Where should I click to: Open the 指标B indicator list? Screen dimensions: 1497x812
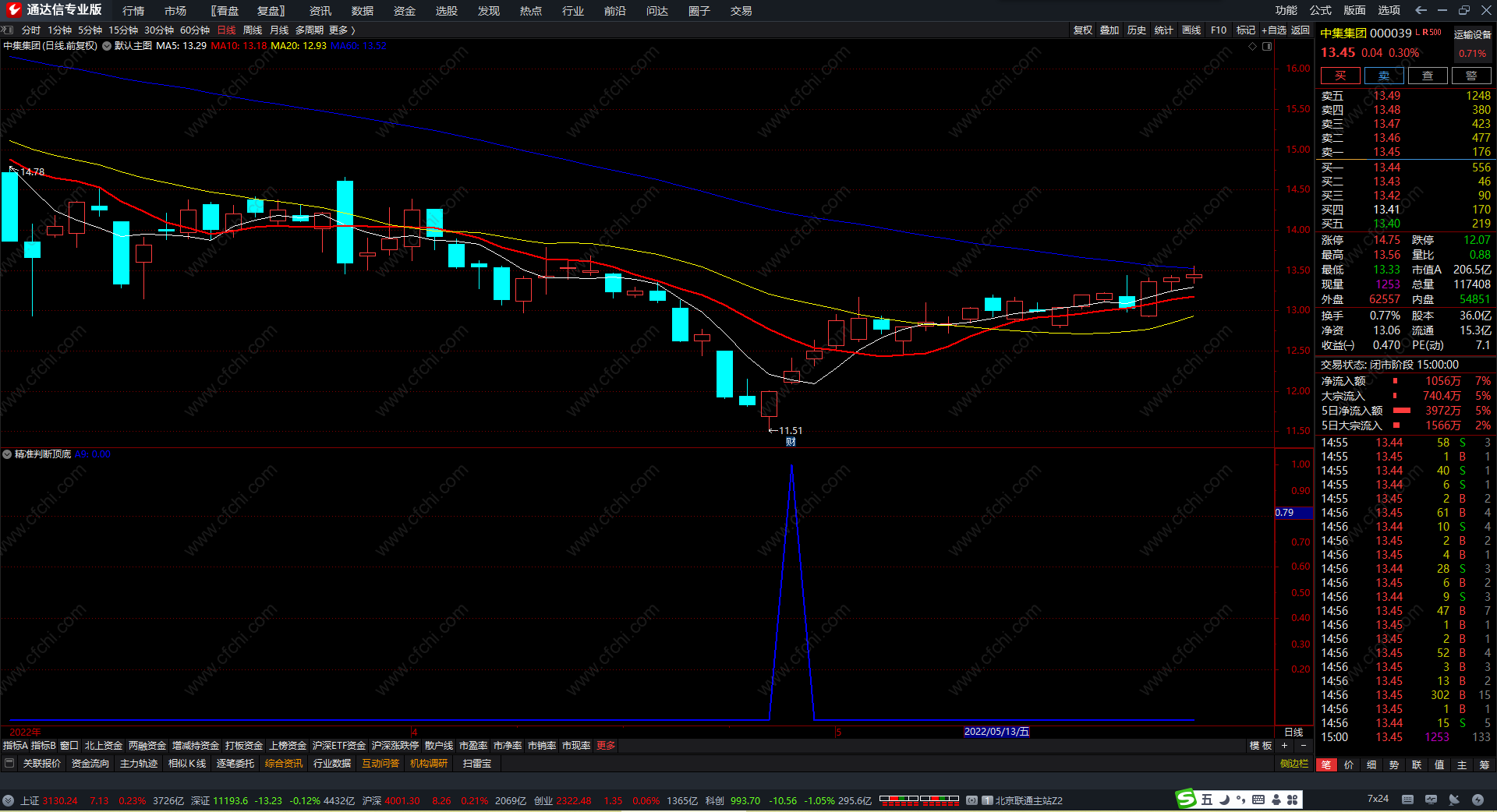pyautogui.click(x=44, y=746)
